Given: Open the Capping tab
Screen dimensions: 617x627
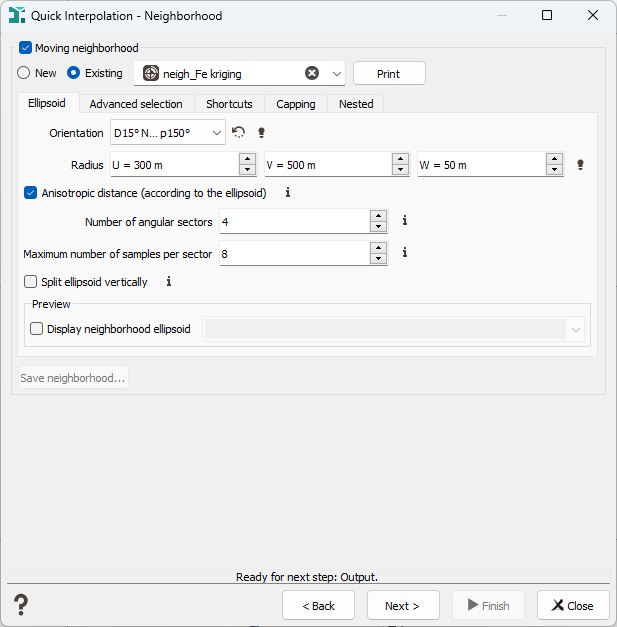Looking at the screenshot, I should click(296, 104).
